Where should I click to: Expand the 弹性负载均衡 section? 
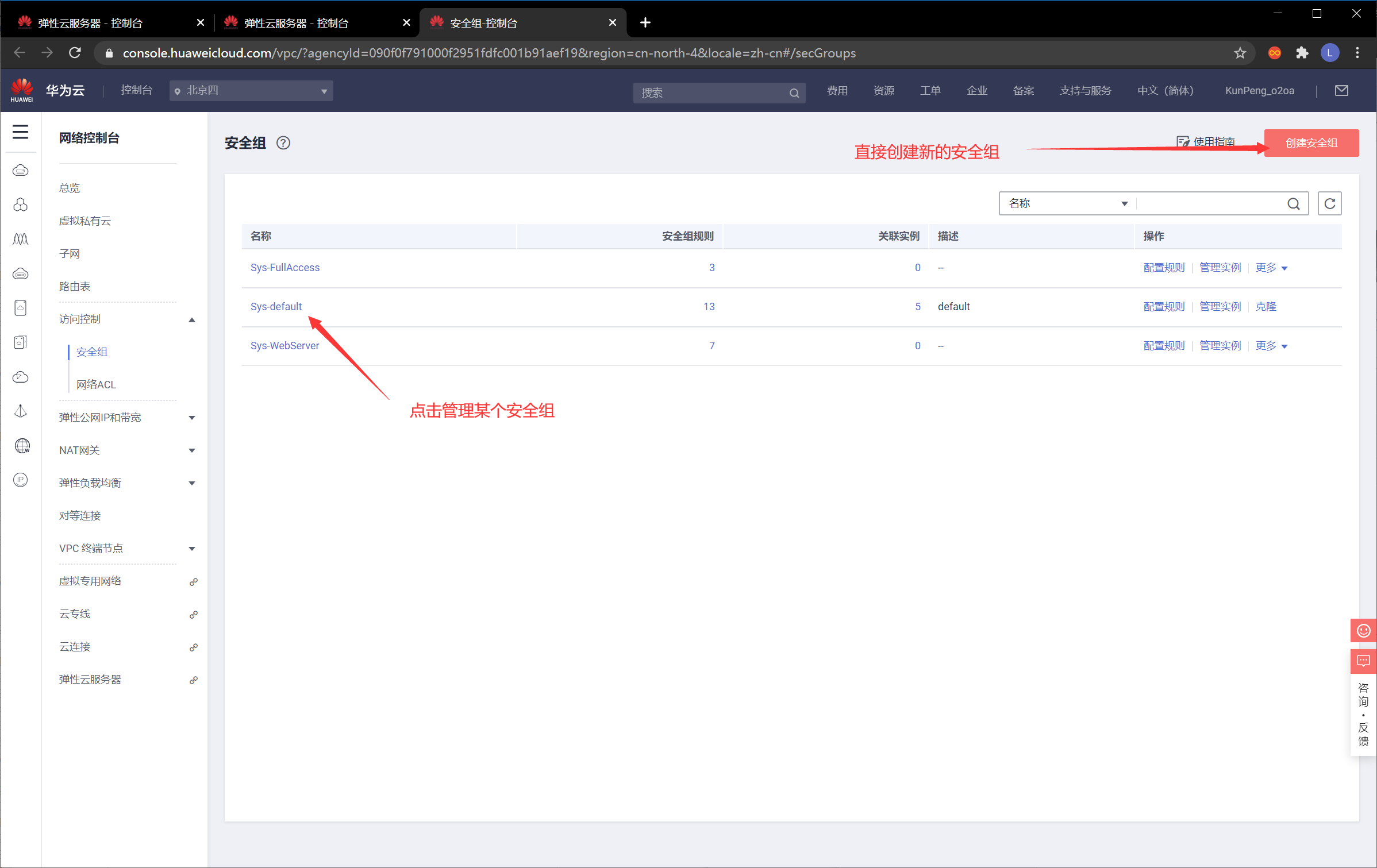(x=192, y=484)
